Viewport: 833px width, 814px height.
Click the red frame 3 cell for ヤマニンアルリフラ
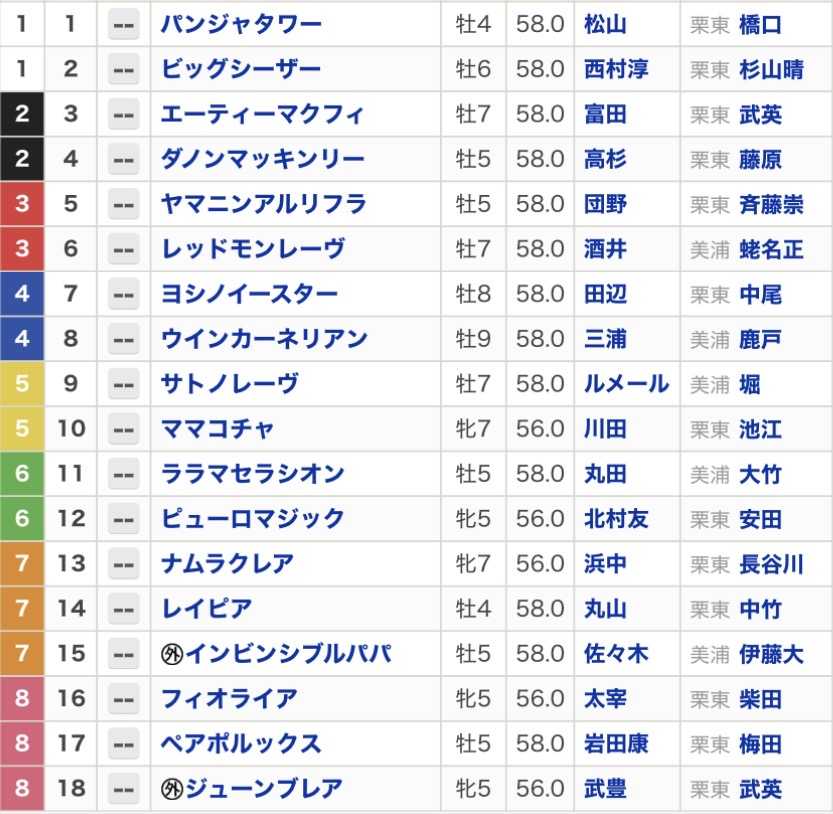(22, 204)
